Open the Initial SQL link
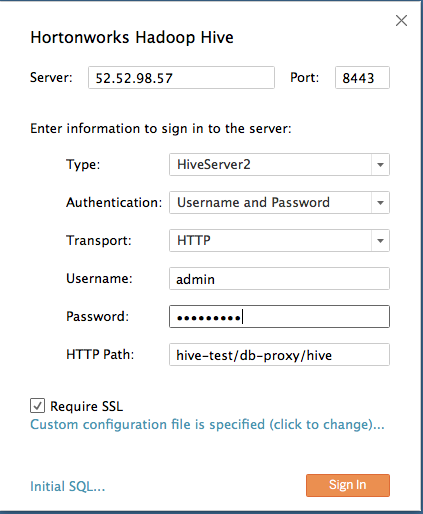The height and width of the screenshot is (514, 423). point(68,486)
